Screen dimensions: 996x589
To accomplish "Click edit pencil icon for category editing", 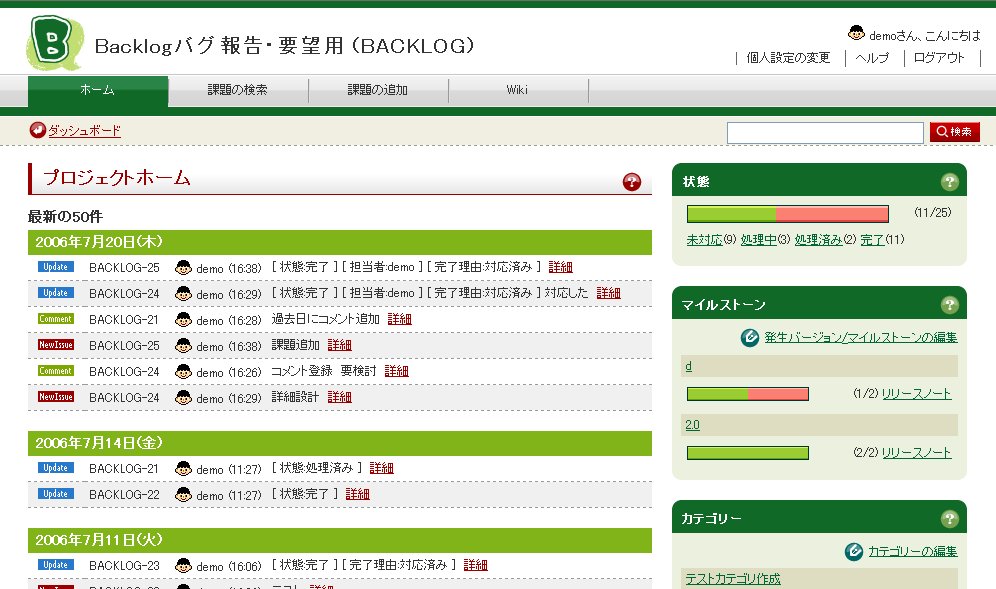I will tap(854, 551).
